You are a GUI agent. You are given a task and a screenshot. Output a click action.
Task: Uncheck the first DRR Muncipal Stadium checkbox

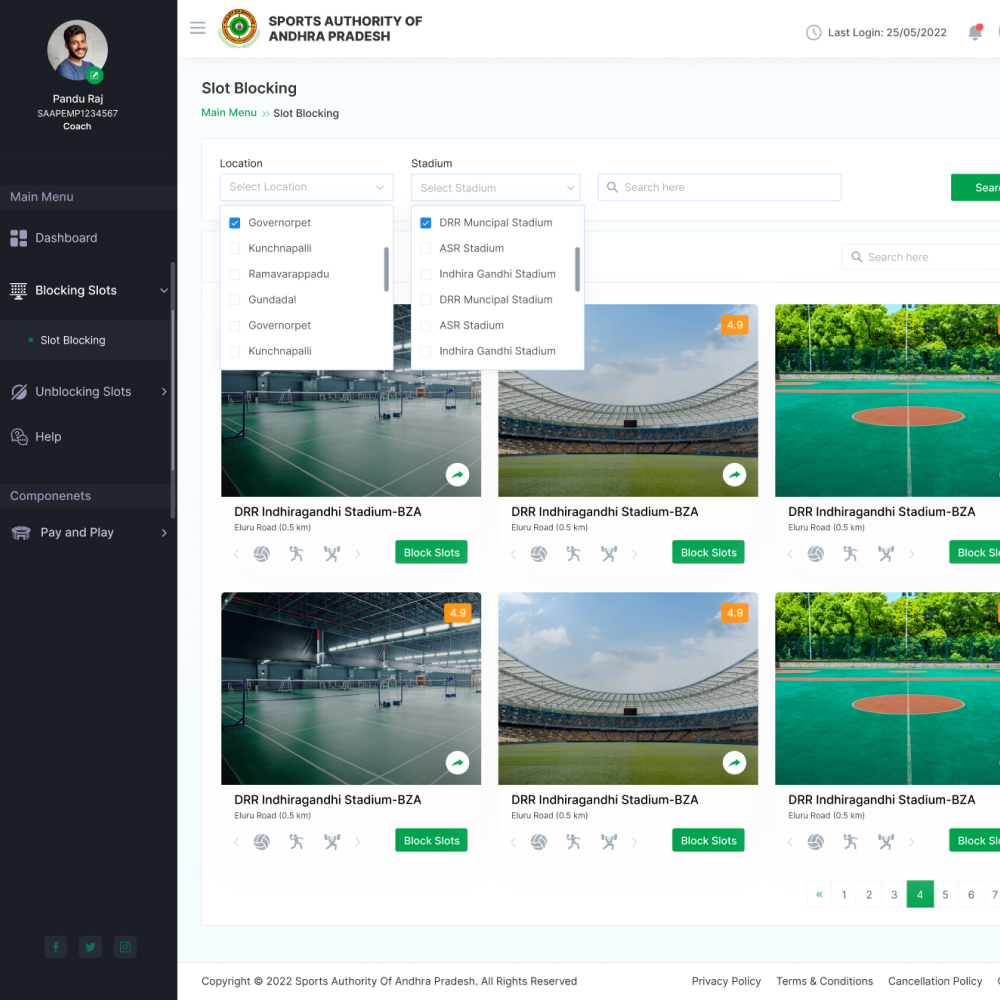426,223
